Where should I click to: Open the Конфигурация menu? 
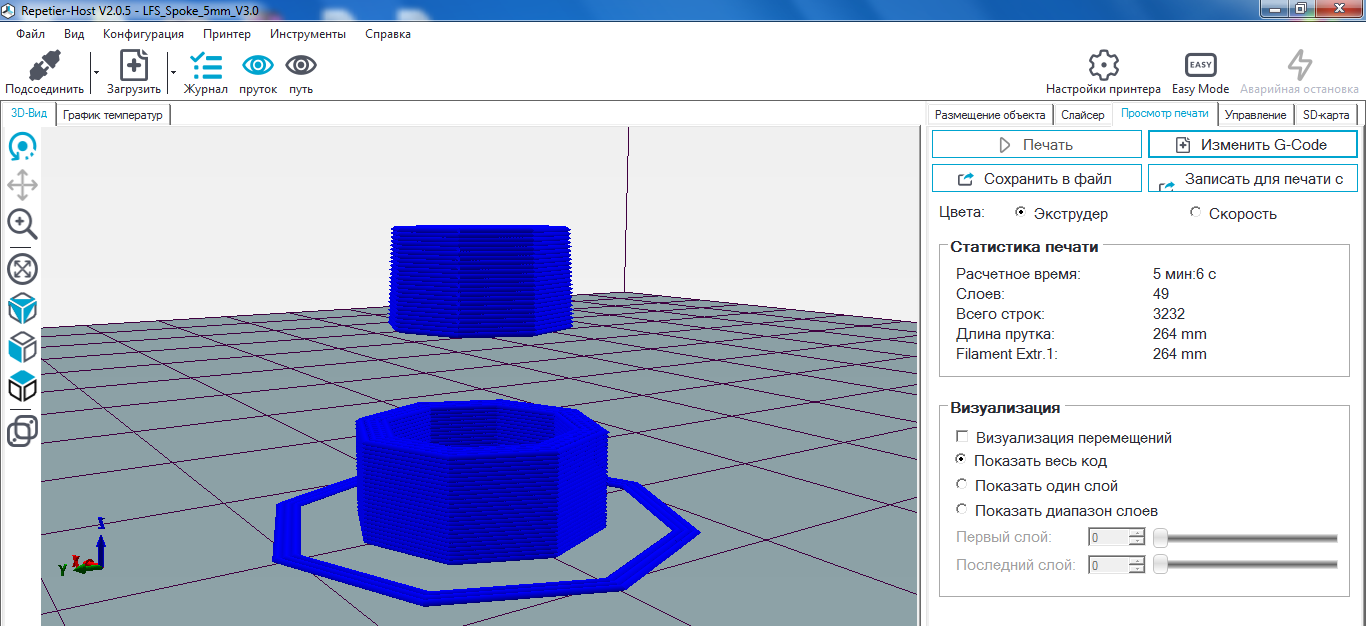coord(143,34)
